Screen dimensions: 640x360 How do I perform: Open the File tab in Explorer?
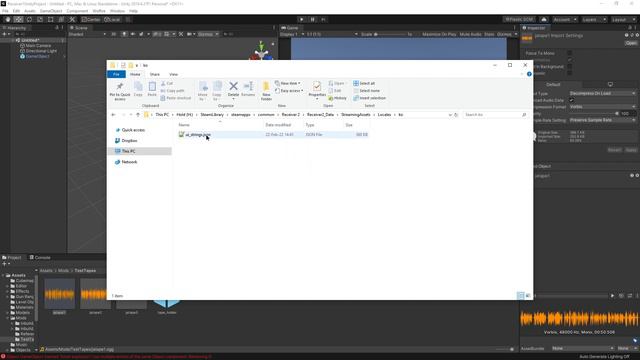tap(116, 74)
